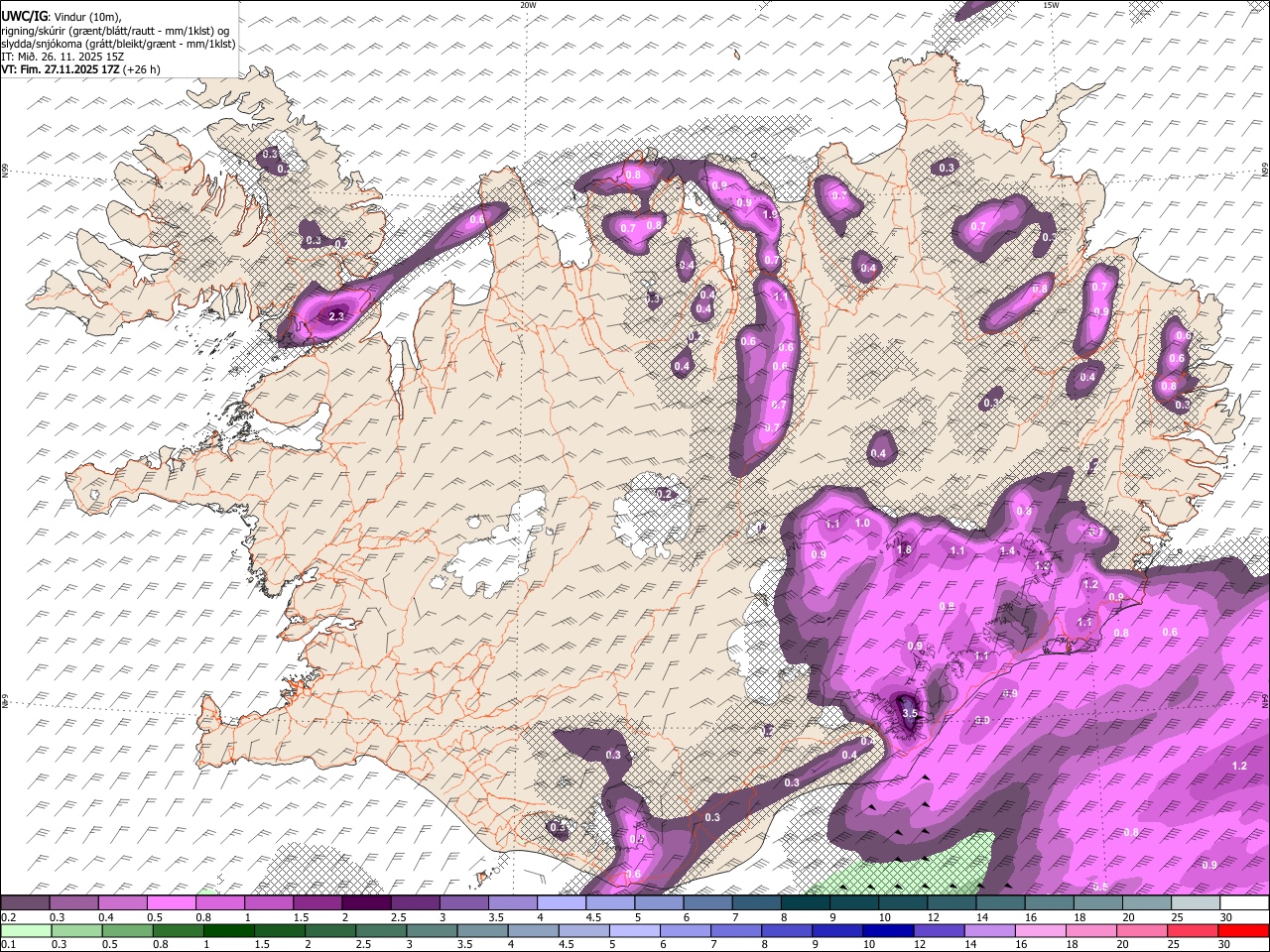Click the 2.5 label in the lower legend row
The height and width of the screenshot is (952, 1270).
363,944
